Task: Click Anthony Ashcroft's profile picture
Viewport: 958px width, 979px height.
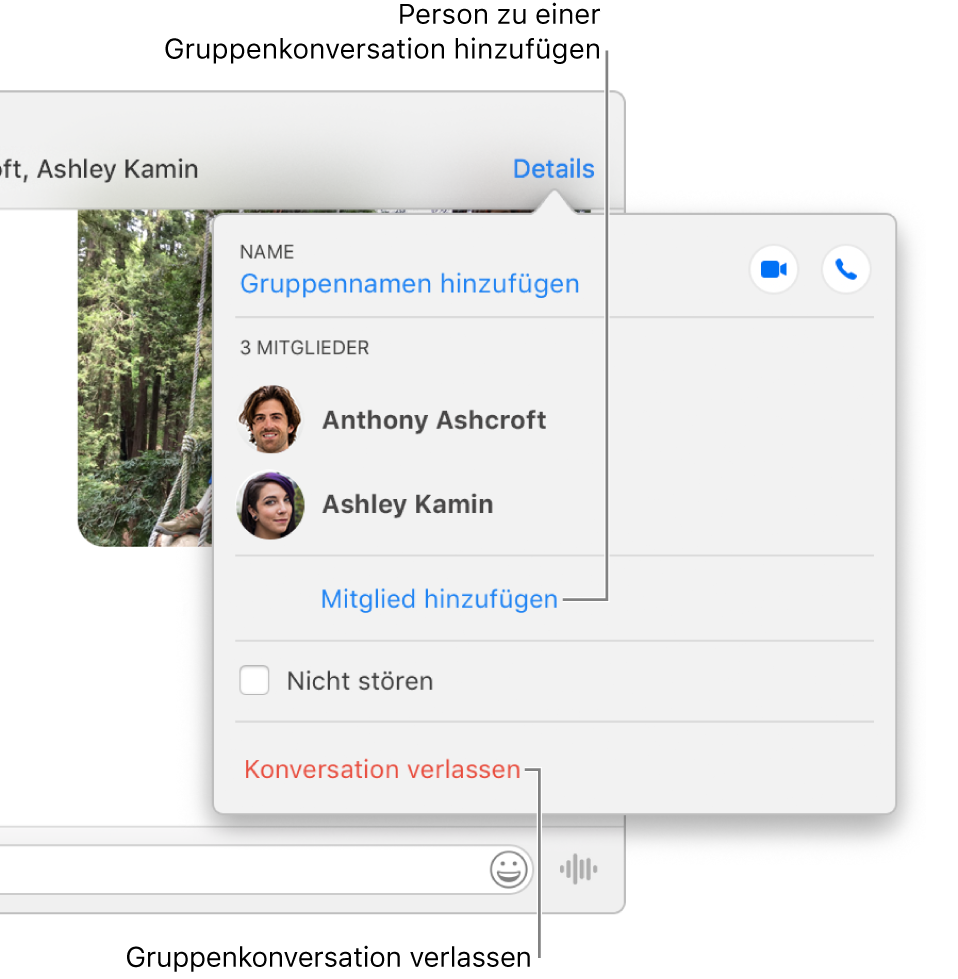Action: coord(270,419)
